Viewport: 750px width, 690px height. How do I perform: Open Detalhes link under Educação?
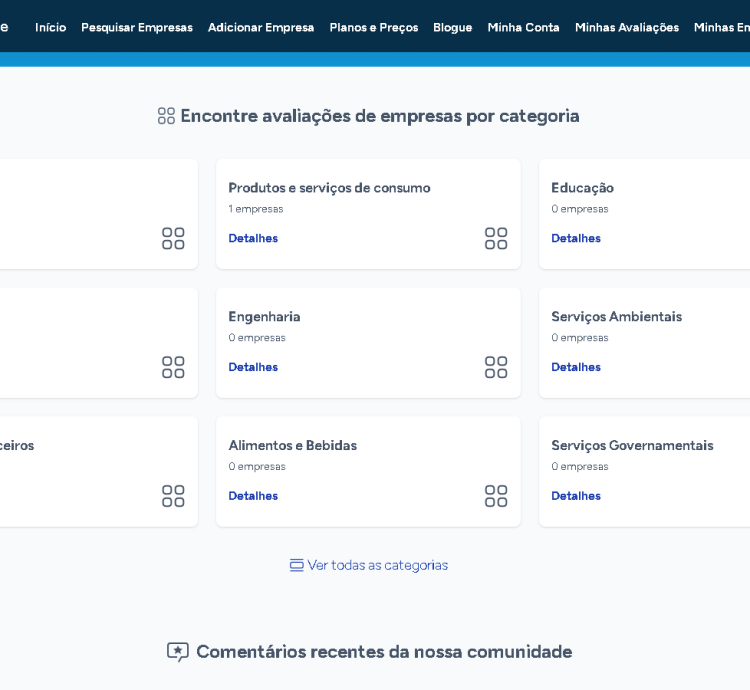[x=576, y=238]
